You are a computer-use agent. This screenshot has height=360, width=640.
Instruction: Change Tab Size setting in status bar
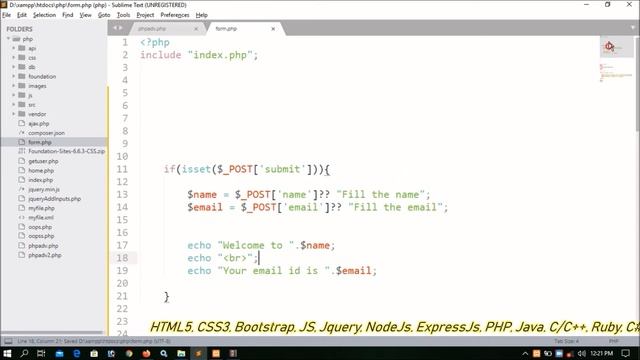566,341
